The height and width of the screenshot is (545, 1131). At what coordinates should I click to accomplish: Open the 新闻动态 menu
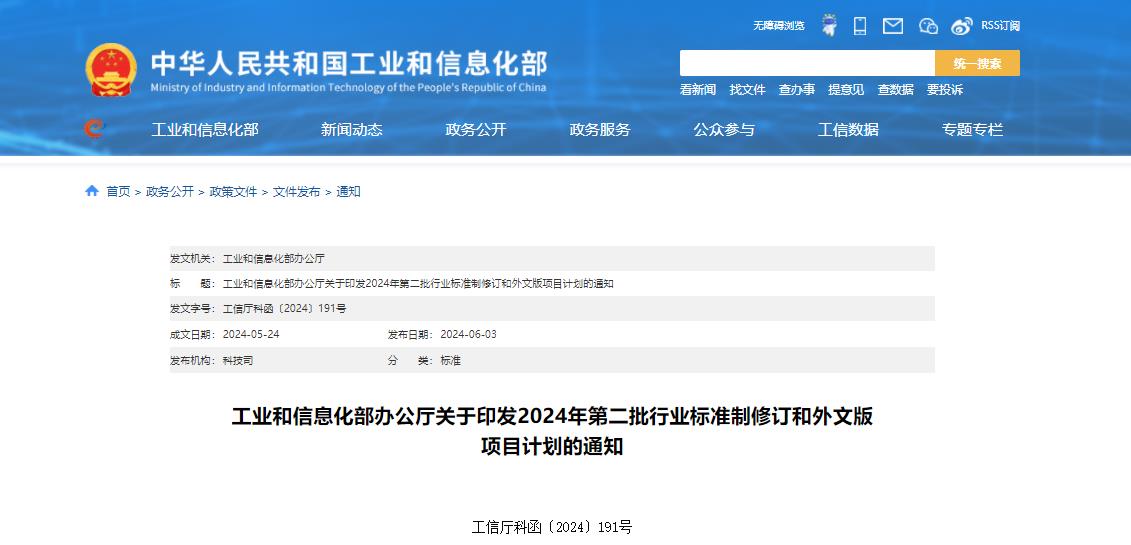[x=352, y=129]
